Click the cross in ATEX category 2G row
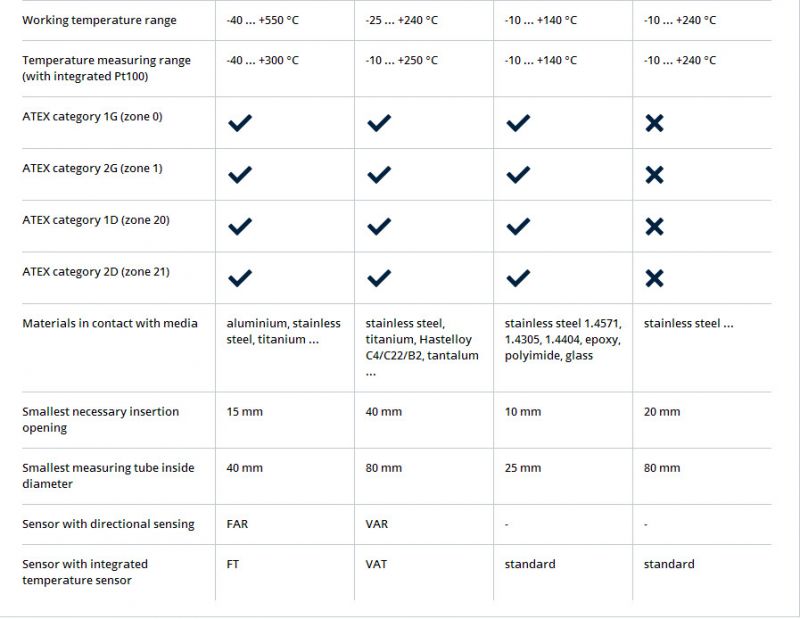The width and height of the screenshot is (800, 619). pos(654,175)
